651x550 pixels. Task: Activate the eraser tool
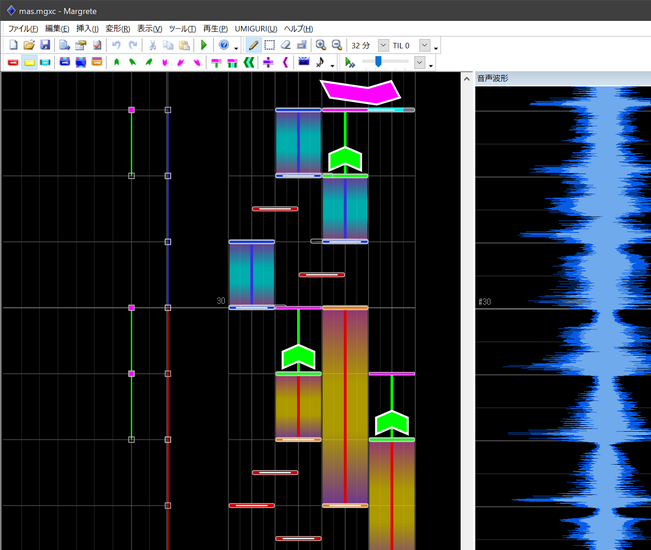click(286, 45)
